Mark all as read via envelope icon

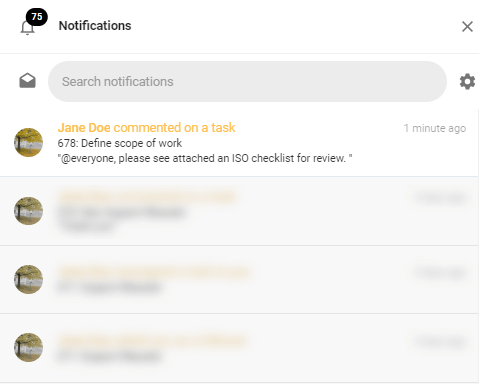27,81
